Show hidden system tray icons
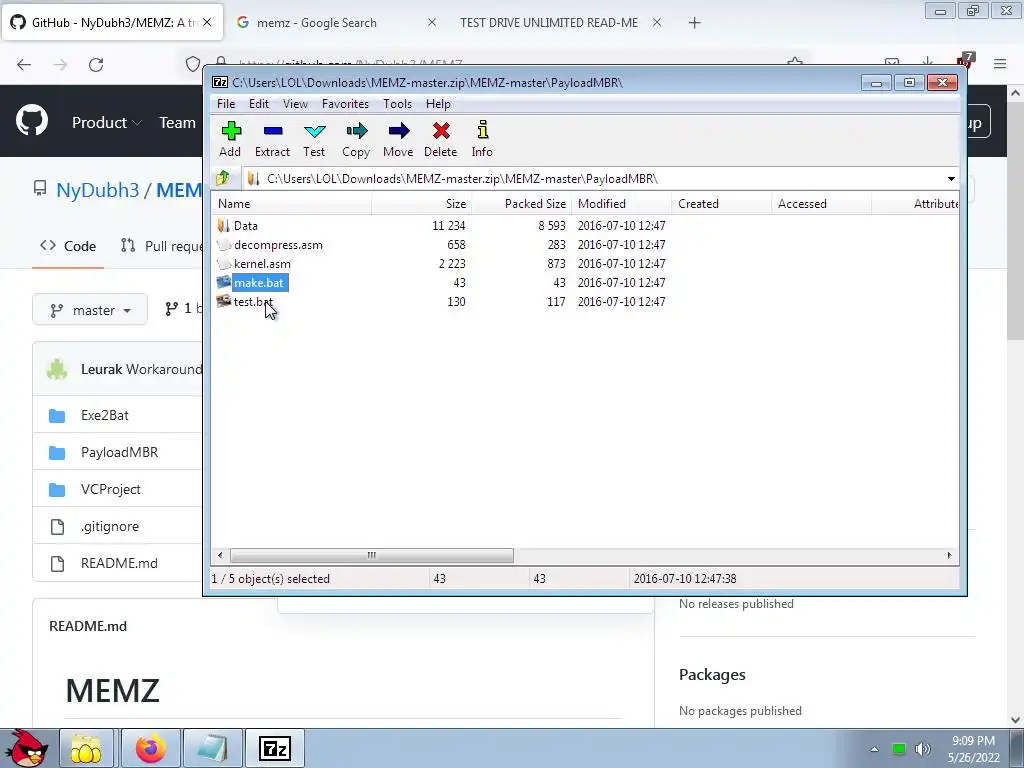The width and height of the screenshot is (1024, 768). coord(874,749)
